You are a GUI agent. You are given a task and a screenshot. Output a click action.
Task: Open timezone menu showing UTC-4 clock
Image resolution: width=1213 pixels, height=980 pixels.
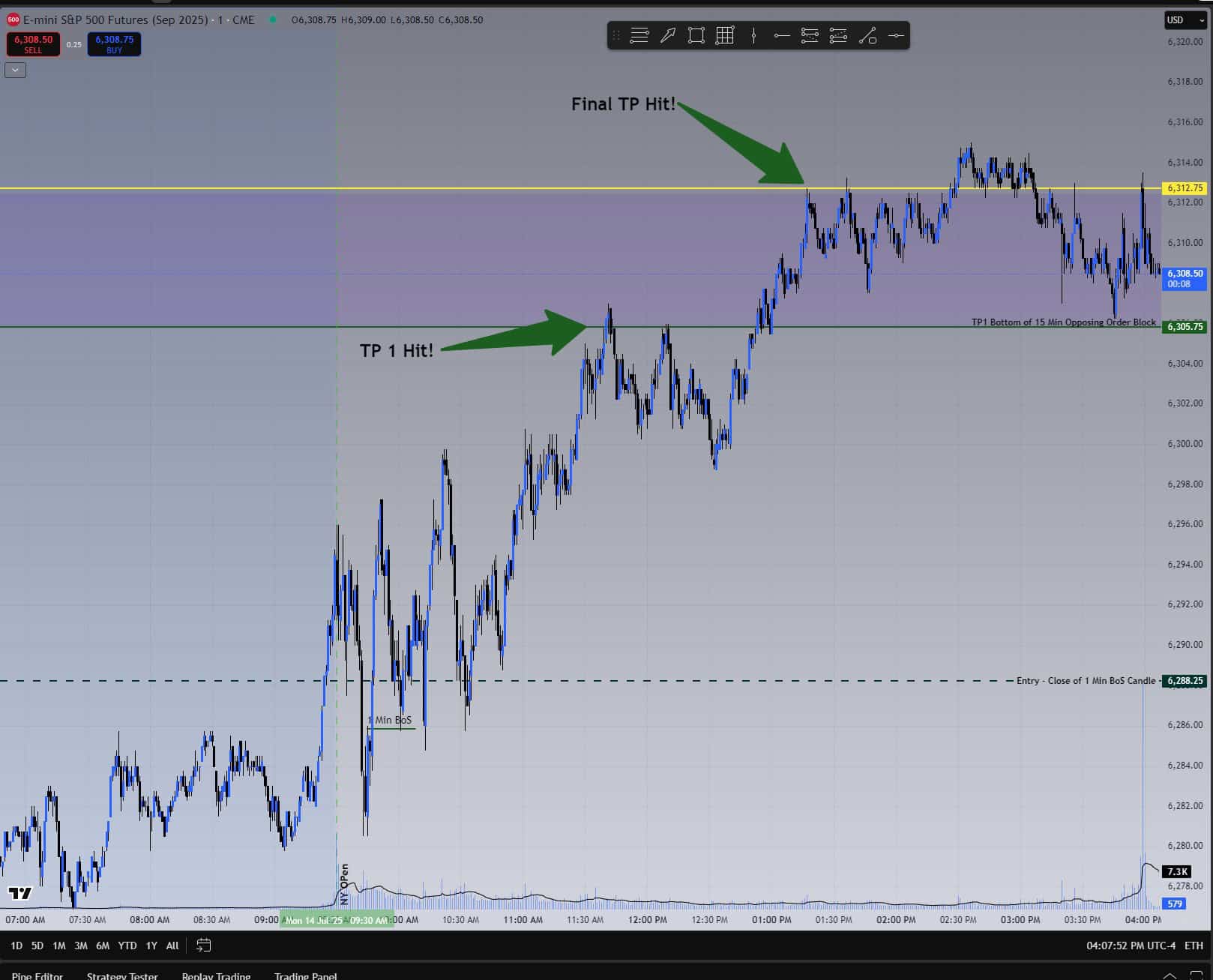pyautogui.click(x=1131, y=946)
